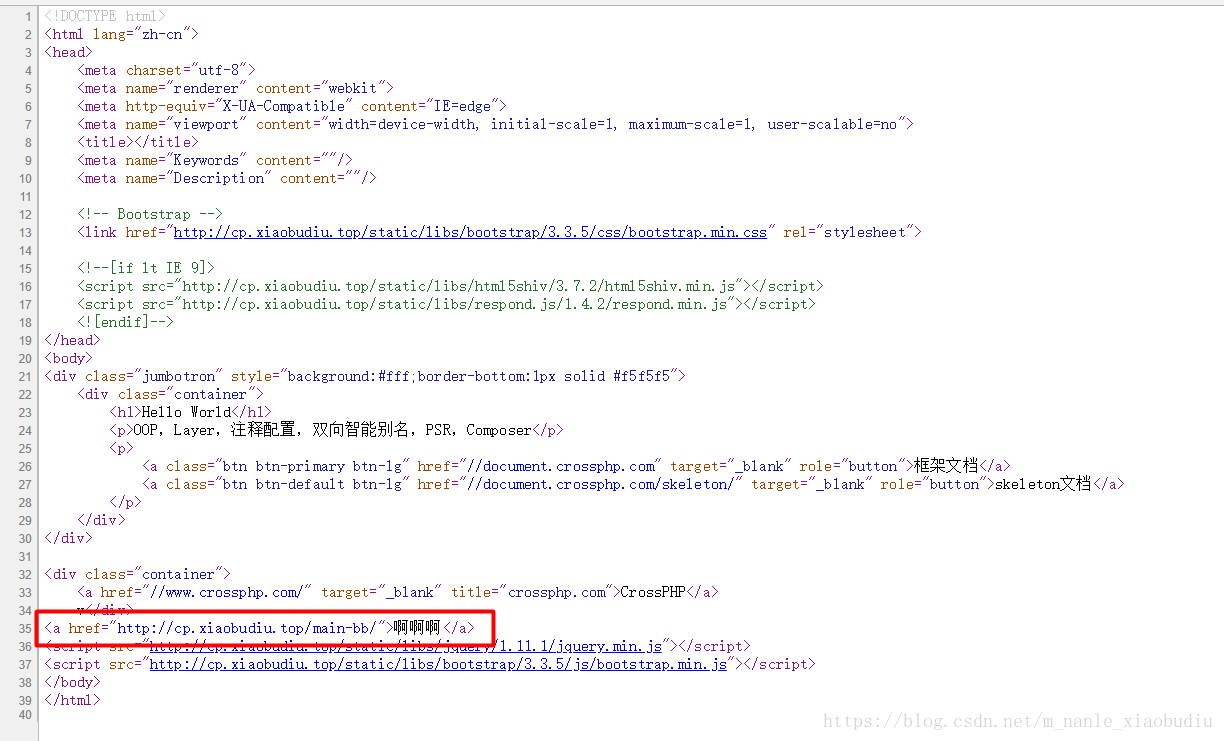Click the main-bb anchor source line
Screen dimensions: 1224x741
click(x=258, y=628)
